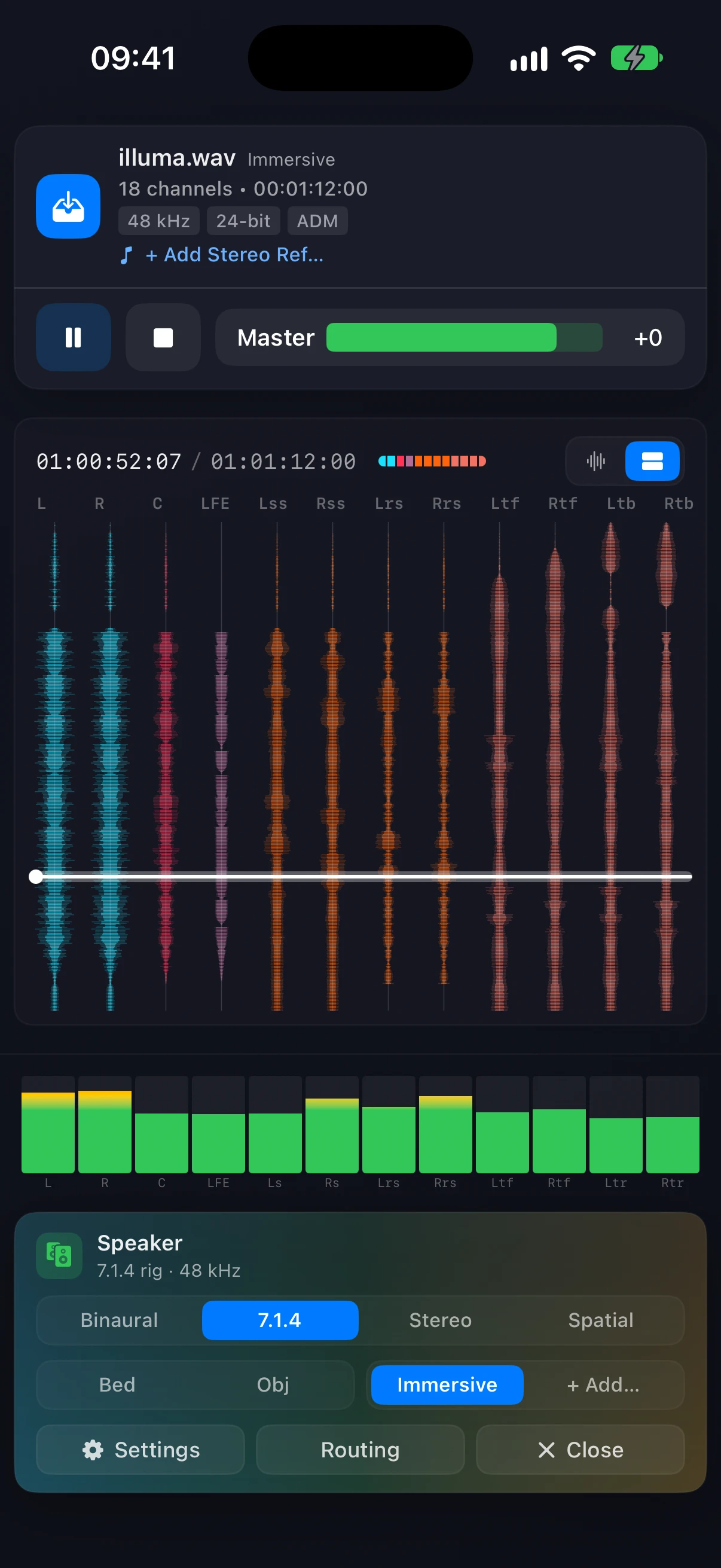Image resolution: width=721 pixels, height=1568 pixels.
Task: Select the Immersive preset
Action: (447, 1384)
